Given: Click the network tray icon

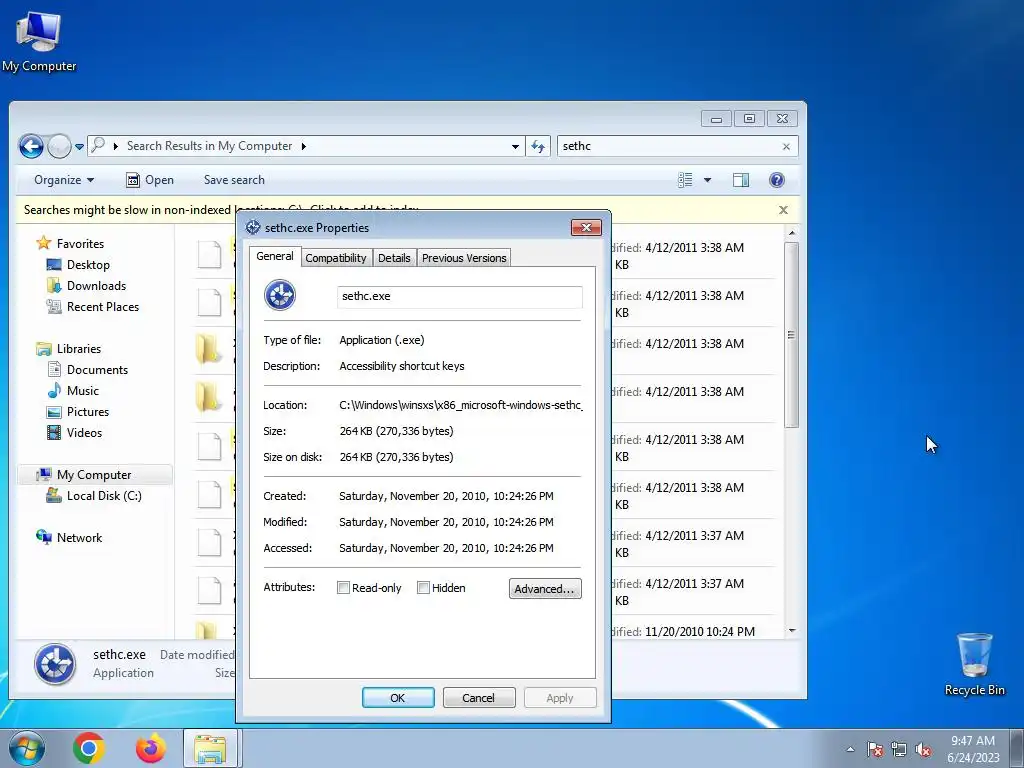Looking at the screenshot, I should pyautogui.click(x=899, y=749).
